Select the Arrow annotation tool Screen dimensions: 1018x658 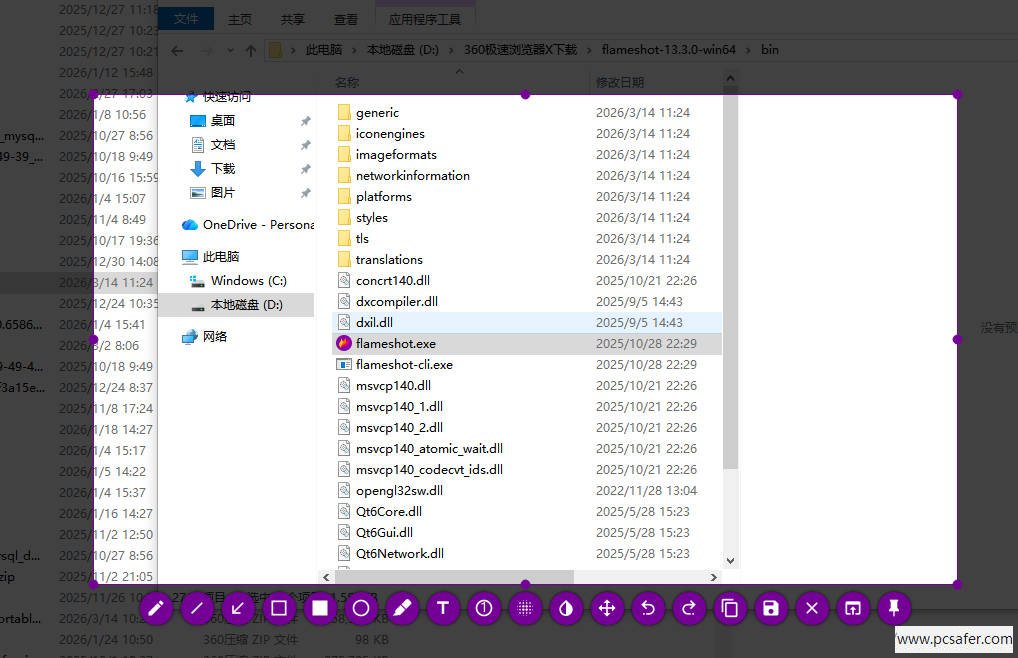(x=238, y=608)
